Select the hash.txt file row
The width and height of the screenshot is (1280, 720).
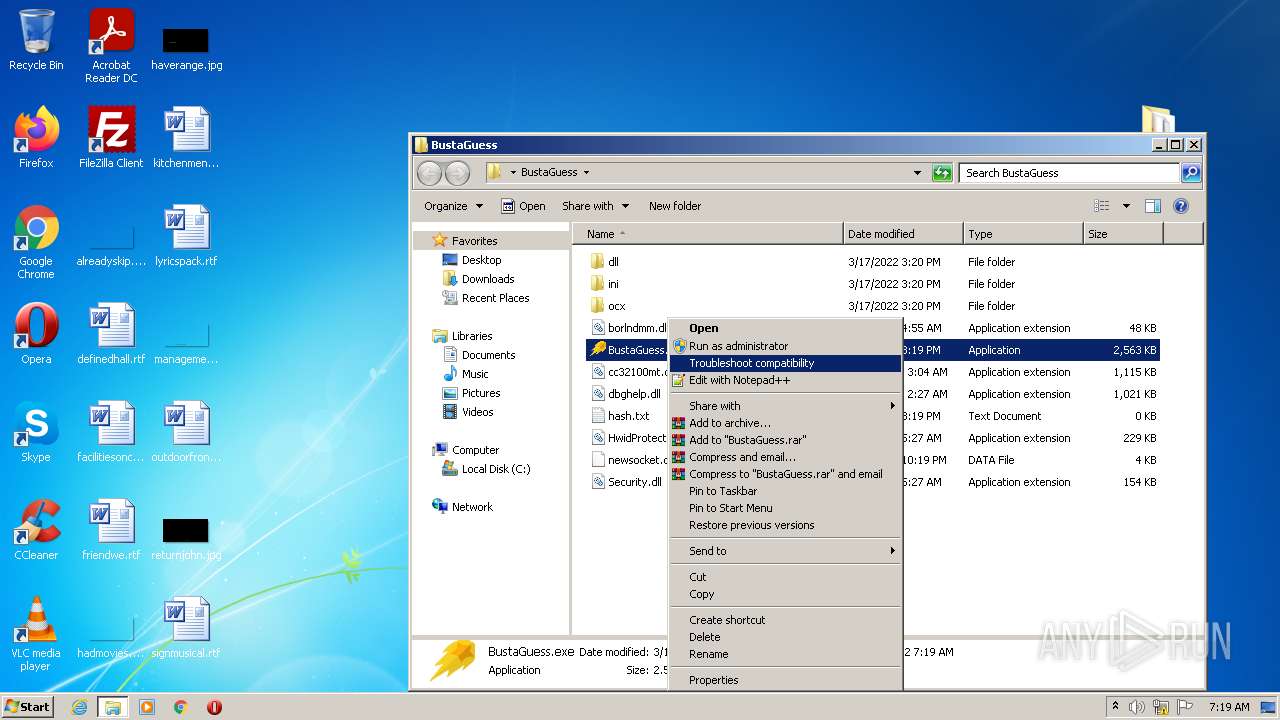coord(629,416)
